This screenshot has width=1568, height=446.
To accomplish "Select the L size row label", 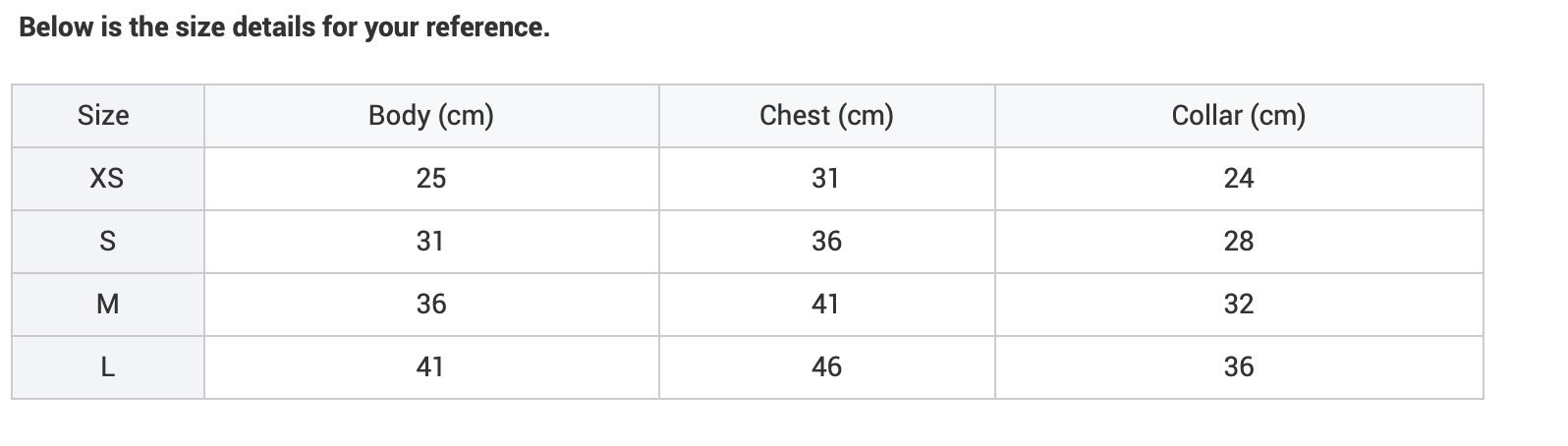I will click(x=108, y=367).
